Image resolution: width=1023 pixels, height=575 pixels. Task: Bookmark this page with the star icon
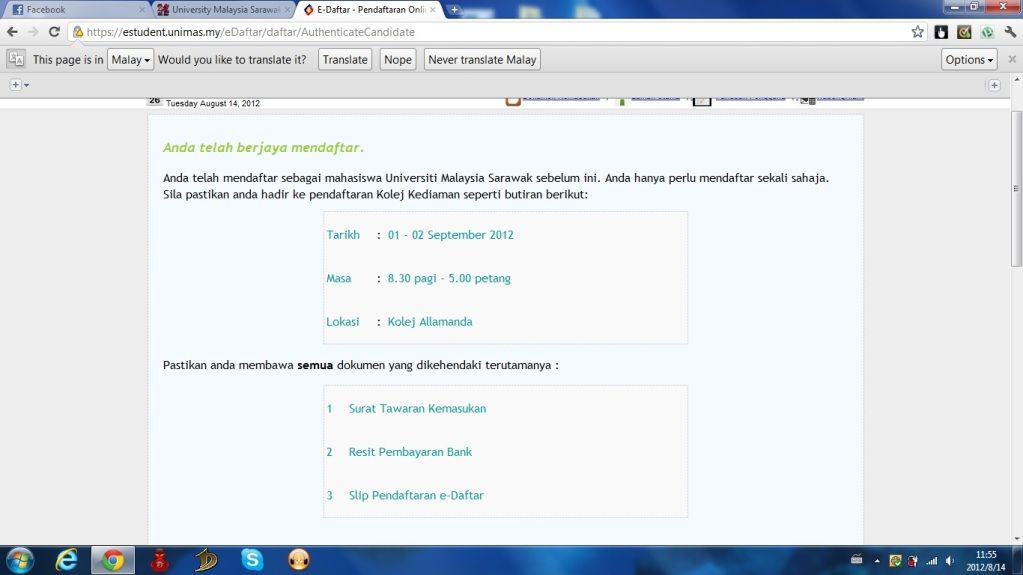[917, 32]
